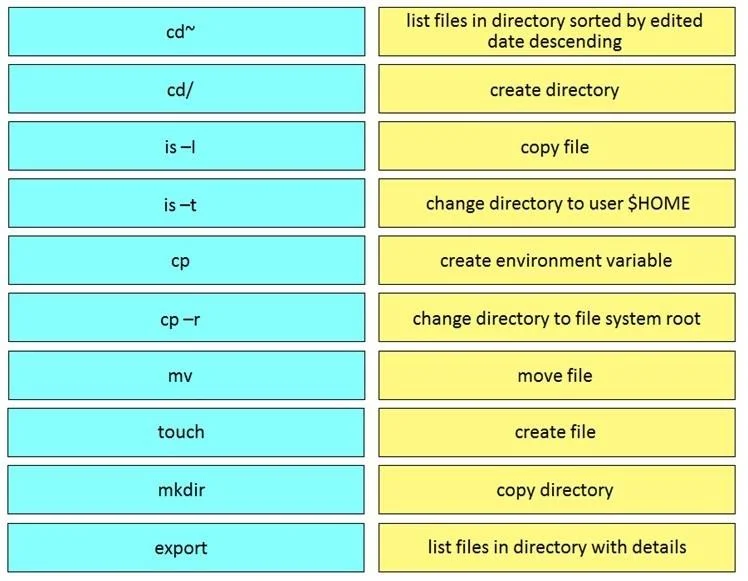Select the "export" command box
Screen dimensions: 748x581
pos(186,548)
